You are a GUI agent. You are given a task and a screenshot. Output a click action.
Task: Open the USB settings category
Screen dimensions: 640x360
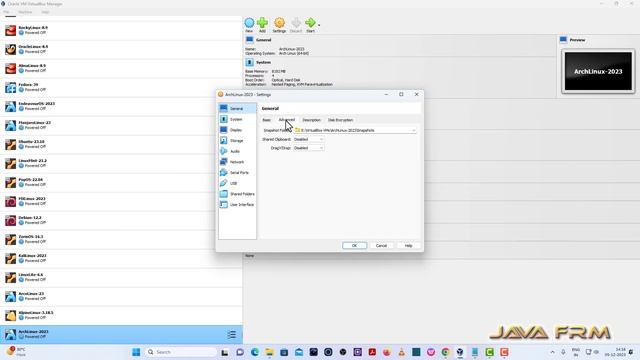tap(237, 183)
